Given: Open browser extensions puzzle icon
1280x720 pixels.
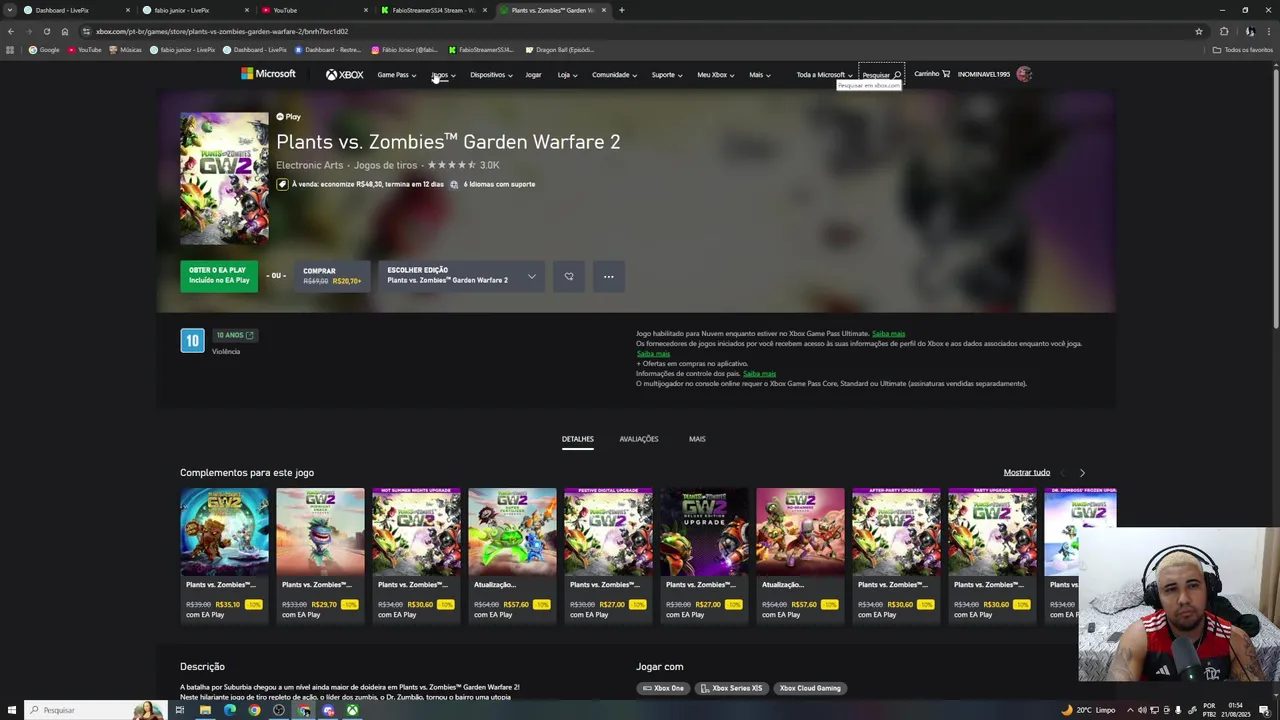Looking at the screenshot, I should pos(1224,31).
